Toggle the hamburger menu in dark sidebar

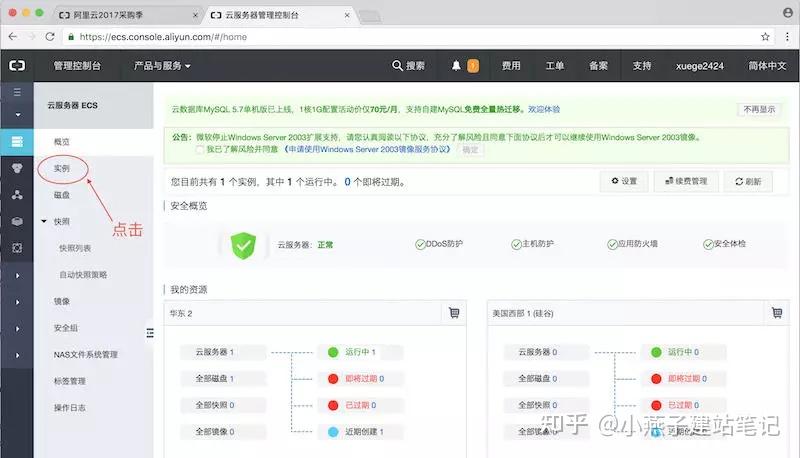[x=17, y=92]
